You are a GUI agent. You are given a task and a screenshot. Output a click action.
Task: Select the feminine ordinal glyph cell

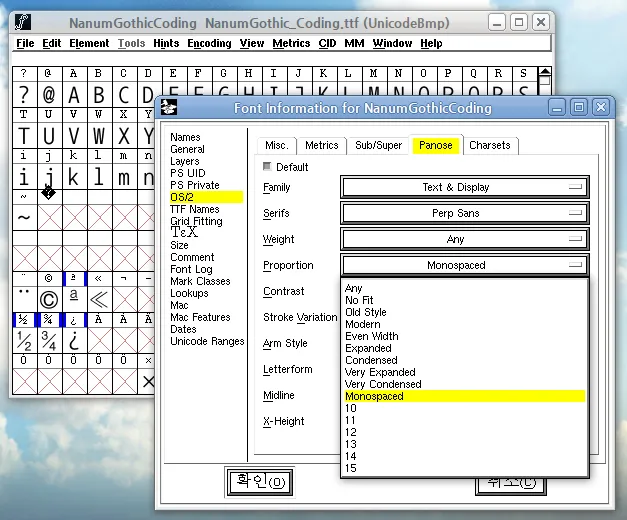click(74, 300)
